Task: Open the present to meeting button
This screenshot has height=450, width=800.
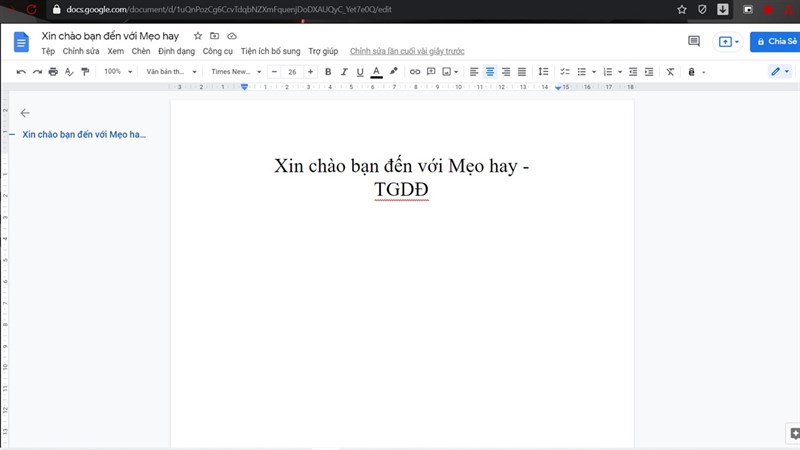Action: point(728,41)
